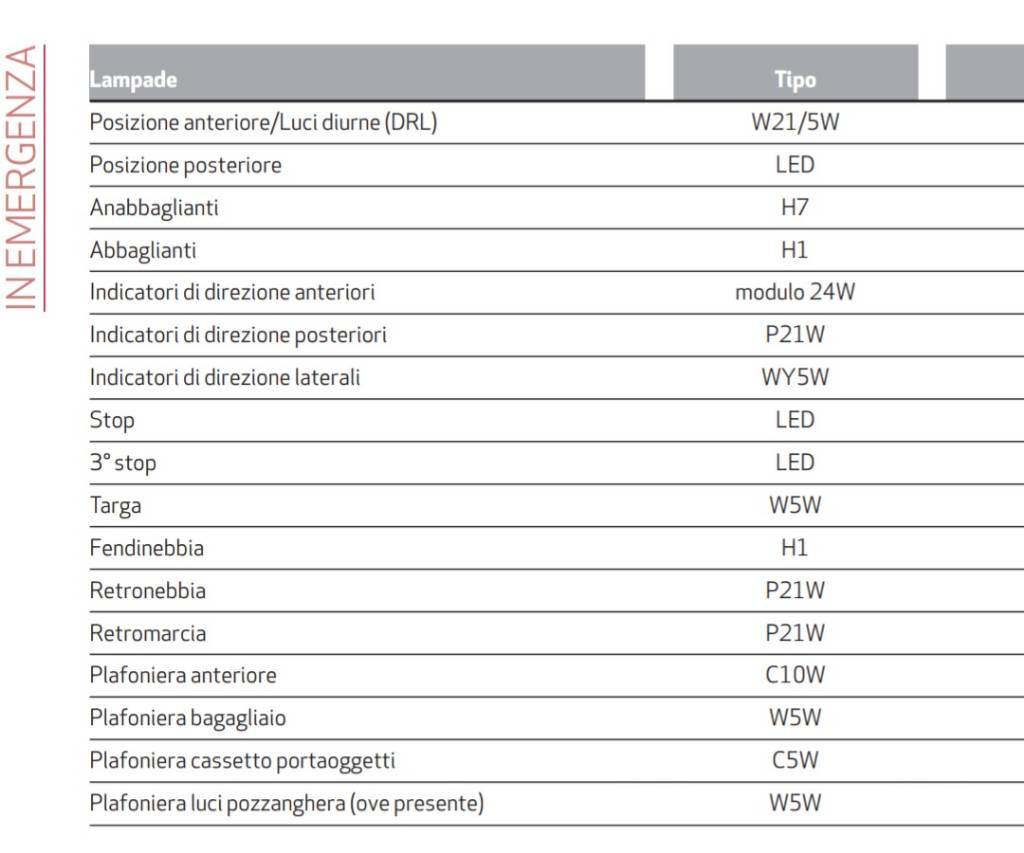Click the 'Posizione posteriore' row label
This screenshot has width=1024, height=853.
point(185,165)
